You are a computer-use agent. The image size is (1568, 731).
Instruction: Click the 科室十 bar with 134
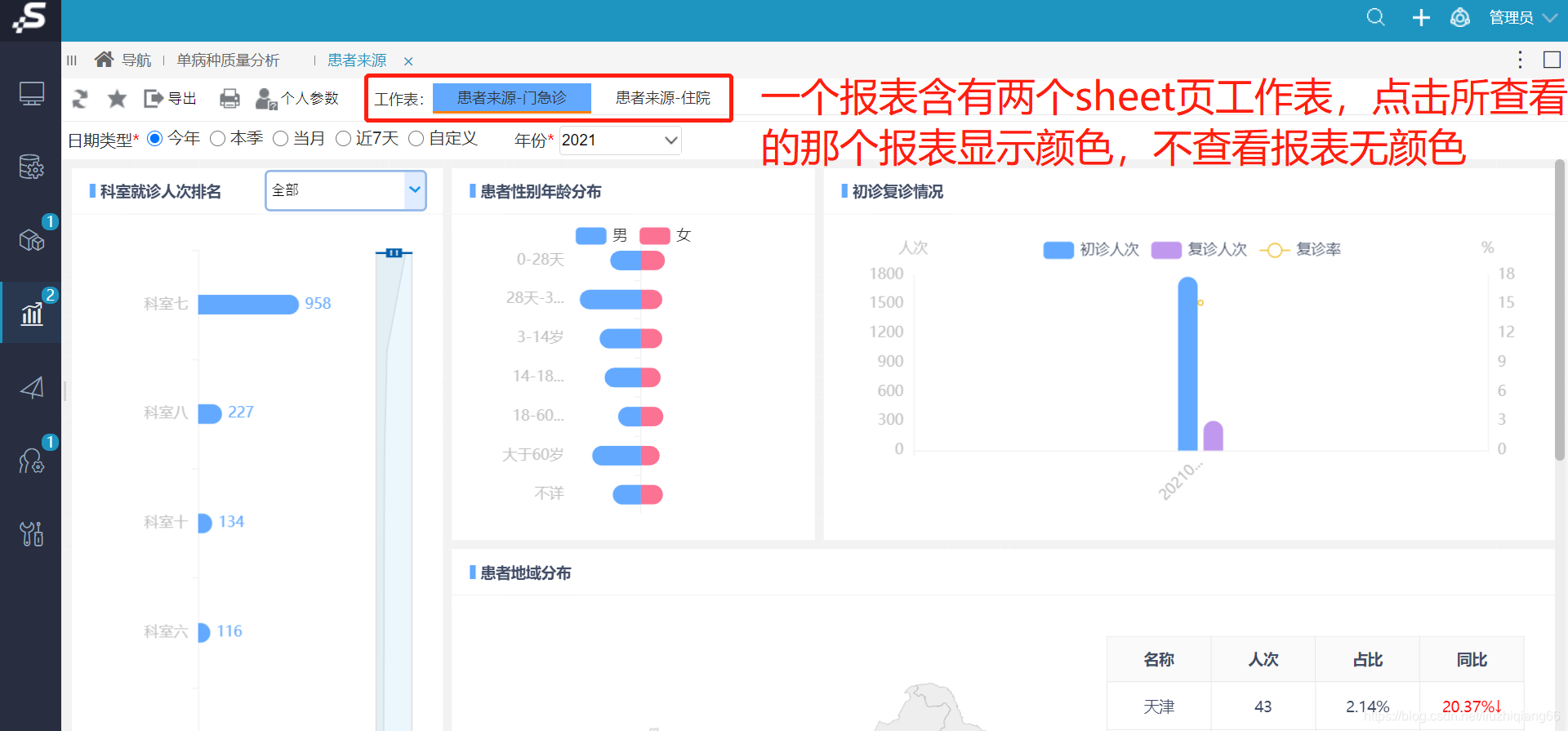point(205,523)
